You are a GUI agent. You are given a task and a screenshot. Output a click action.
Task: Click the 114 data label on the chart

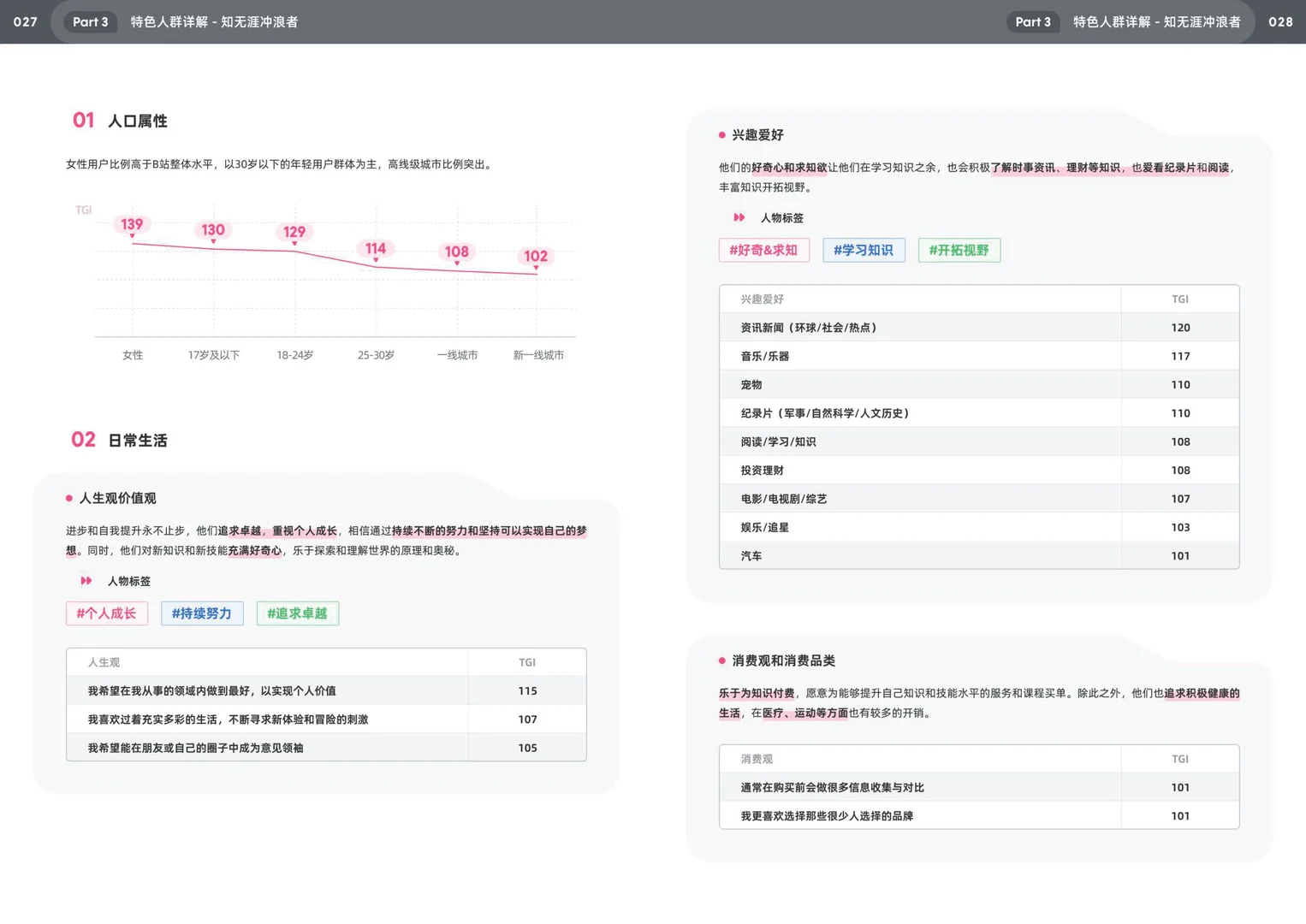coord(376,249)
